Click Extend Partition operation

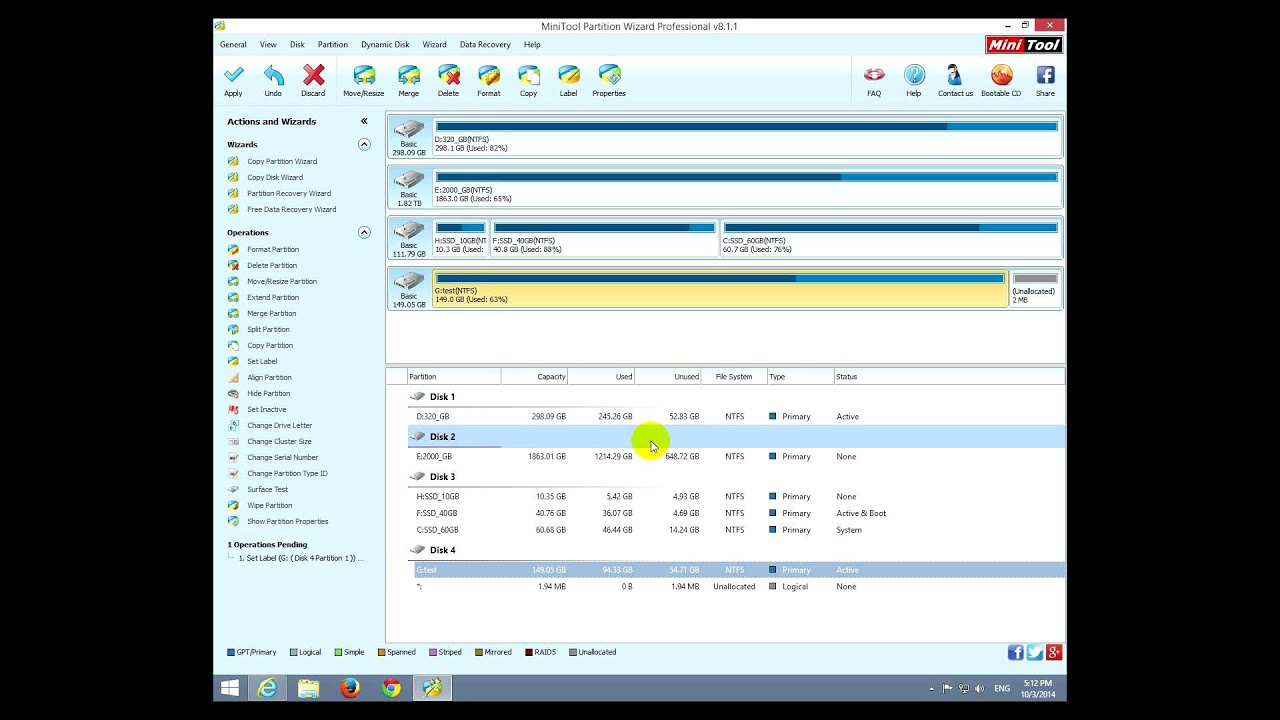click(273, 297)
